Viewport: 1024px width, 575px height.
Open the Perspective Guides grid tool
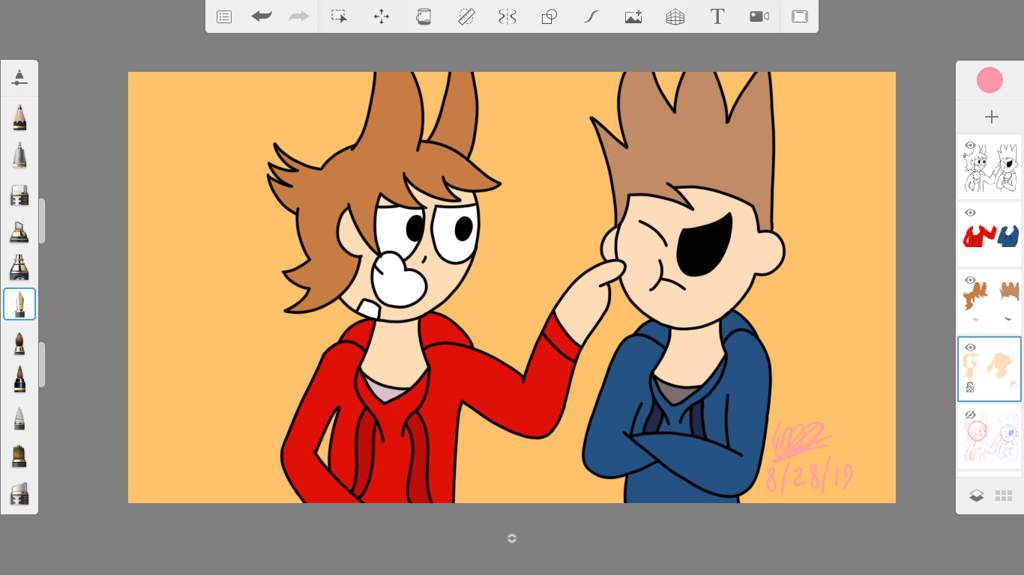675,16
